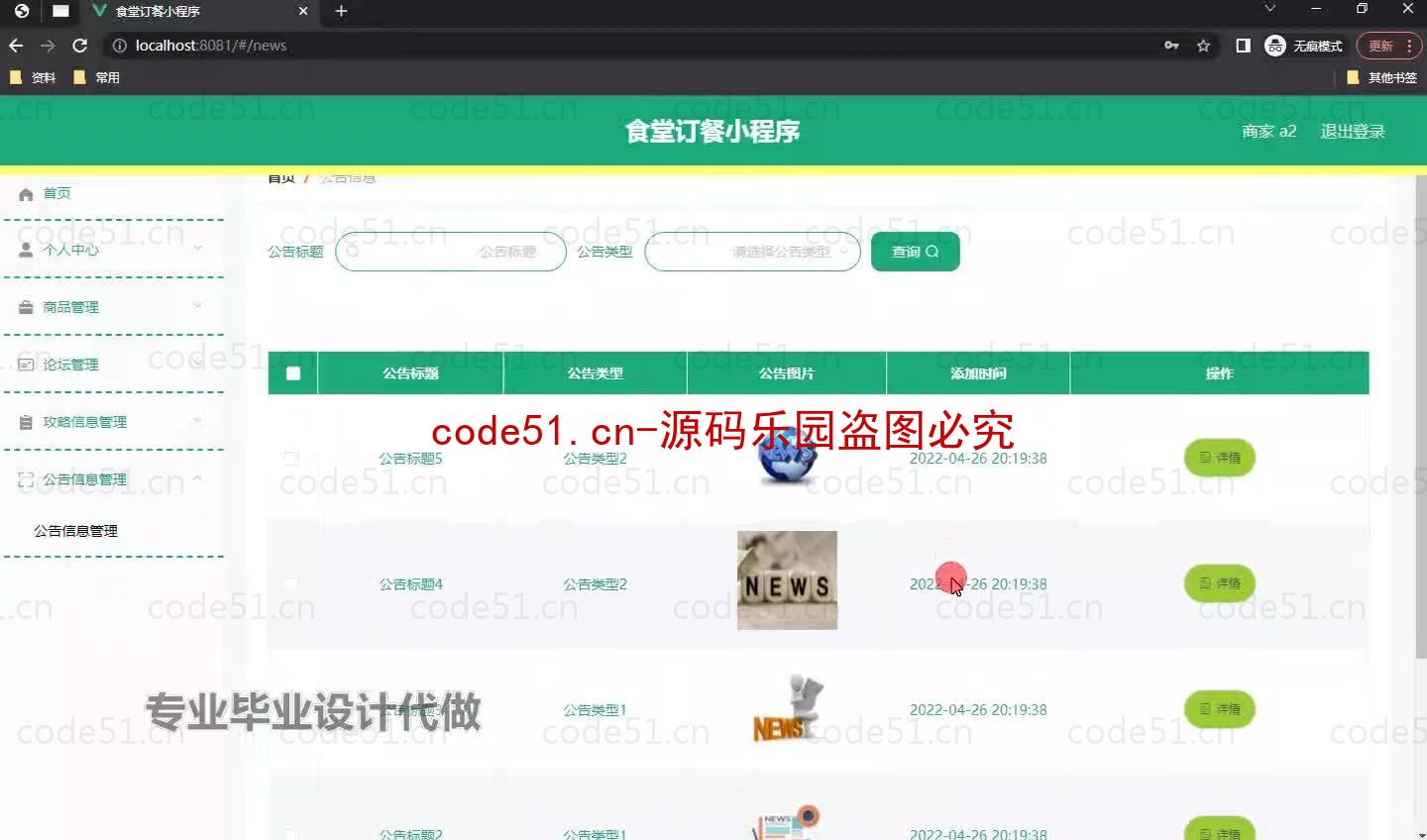The width and height of the screenshot is (1427, 840).
Task: Open the incognito 无痕模式 profile icon
Action: pos(1275,46)
